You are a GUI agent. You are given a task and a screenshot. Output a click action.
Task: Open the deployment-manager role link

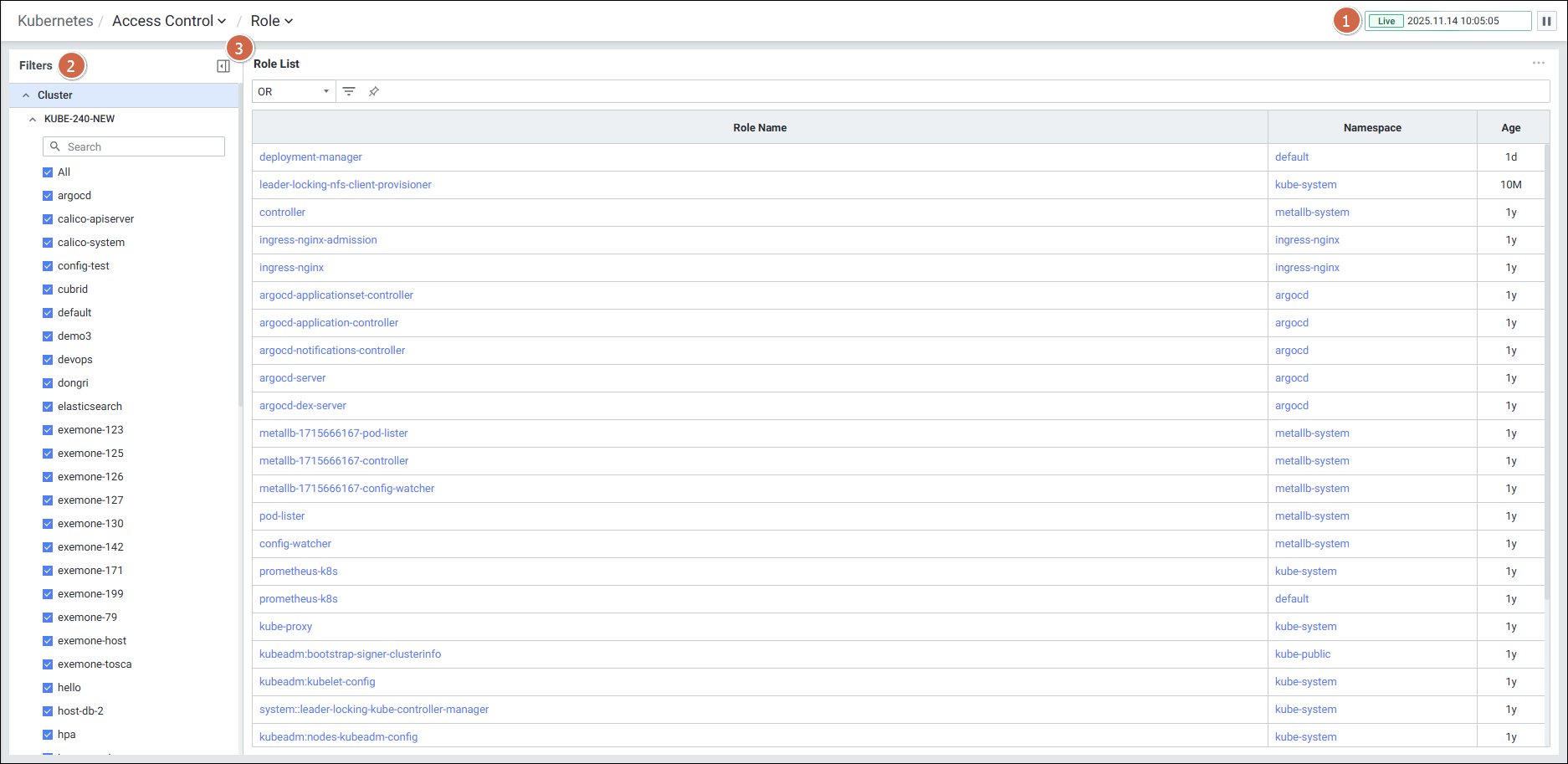coord(310,157)
